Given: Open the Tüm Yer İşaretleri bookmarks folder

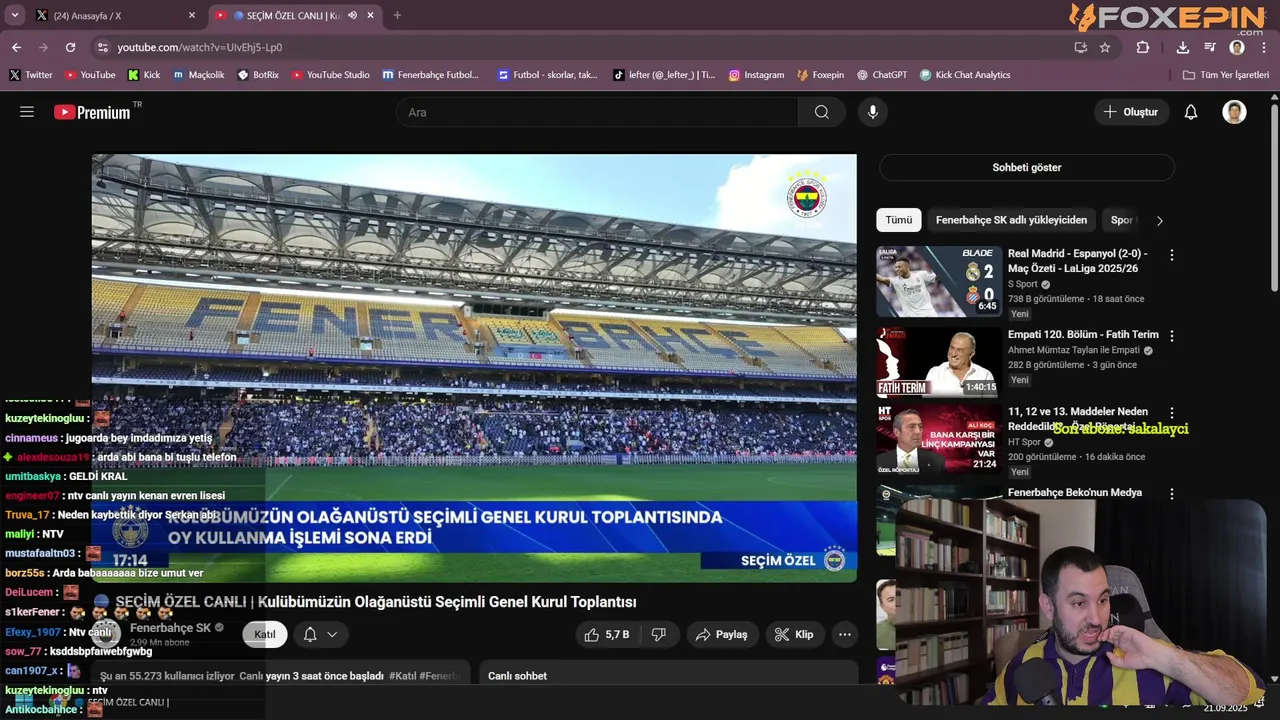Looking at the screenshot, I should [1225, 75].
